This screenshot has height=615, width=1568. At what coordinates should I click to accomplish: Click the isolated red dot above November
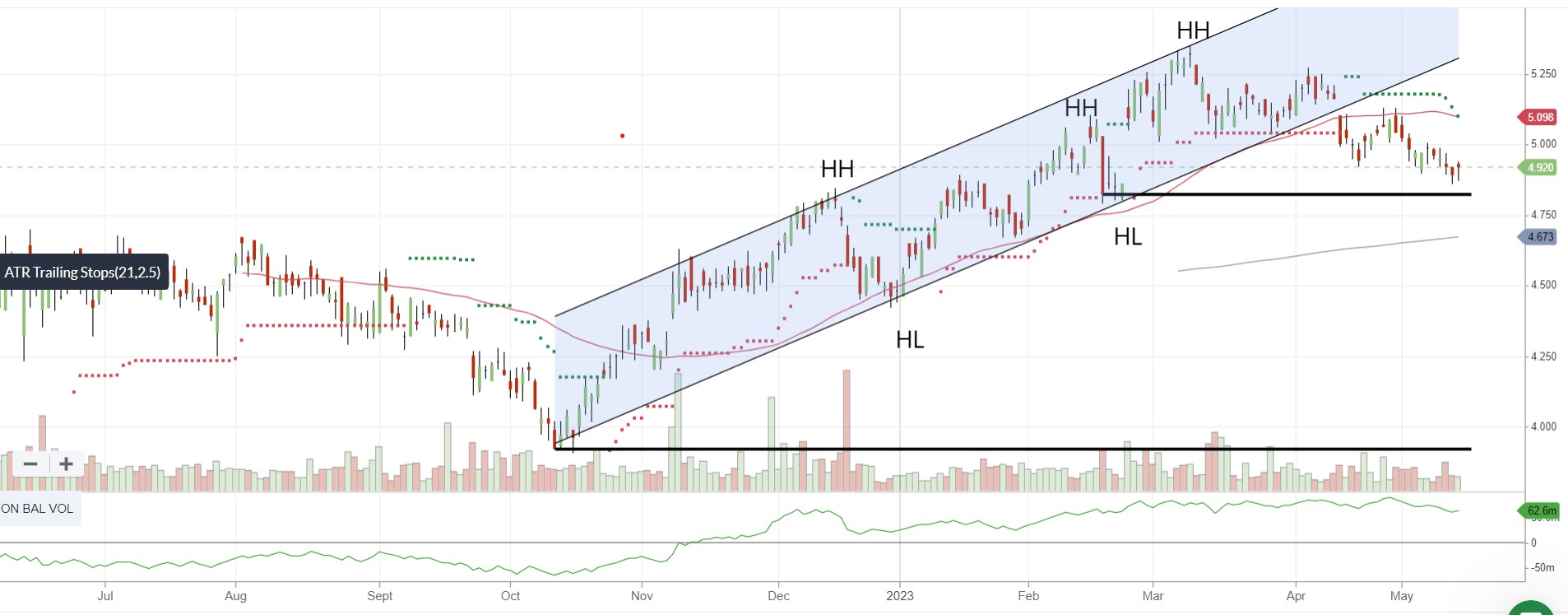pos(622,136)
